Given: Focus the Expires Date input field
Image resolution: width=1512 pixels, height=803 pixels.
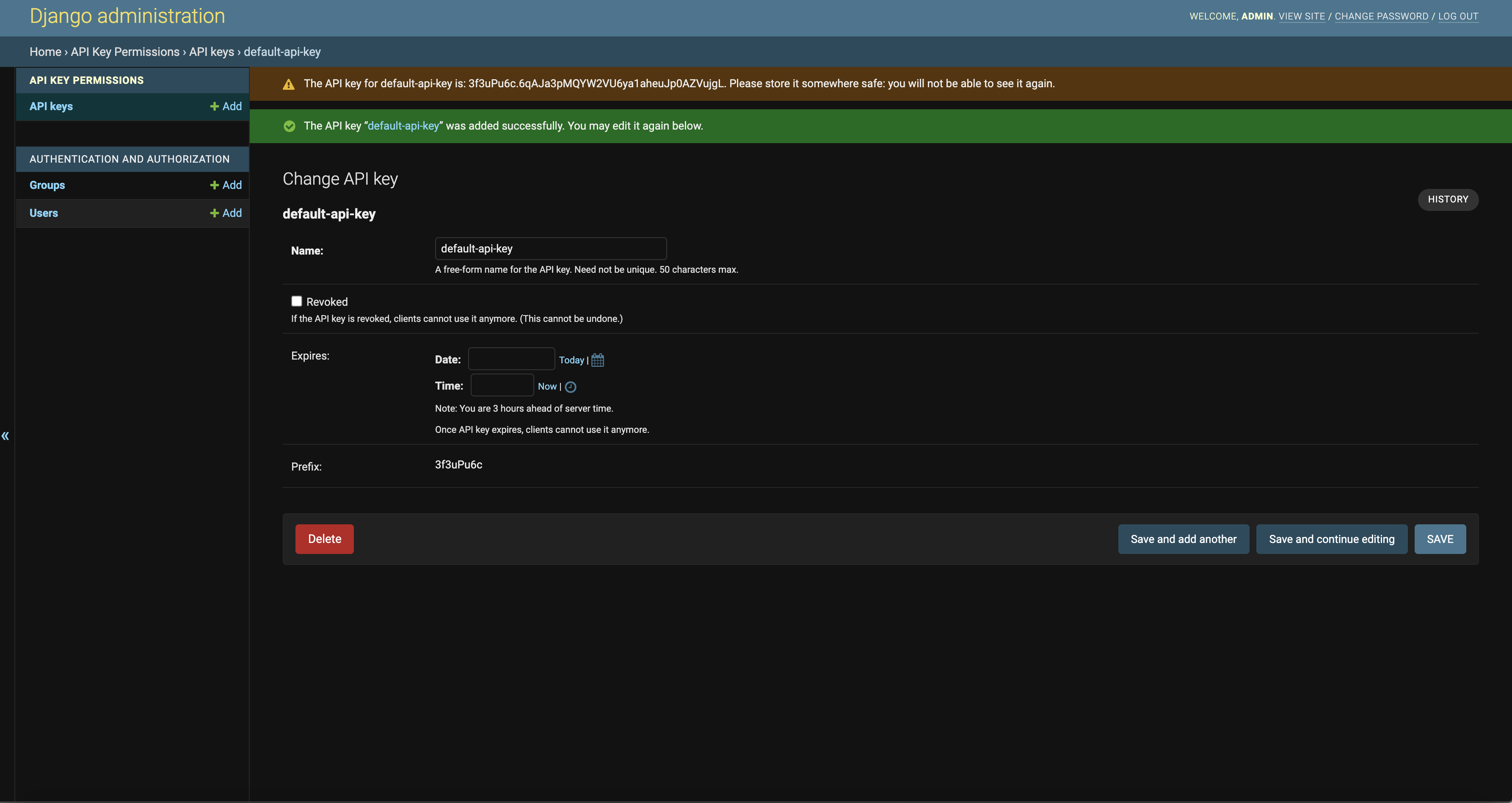Looking at the screenshot, I should [510, 359].
